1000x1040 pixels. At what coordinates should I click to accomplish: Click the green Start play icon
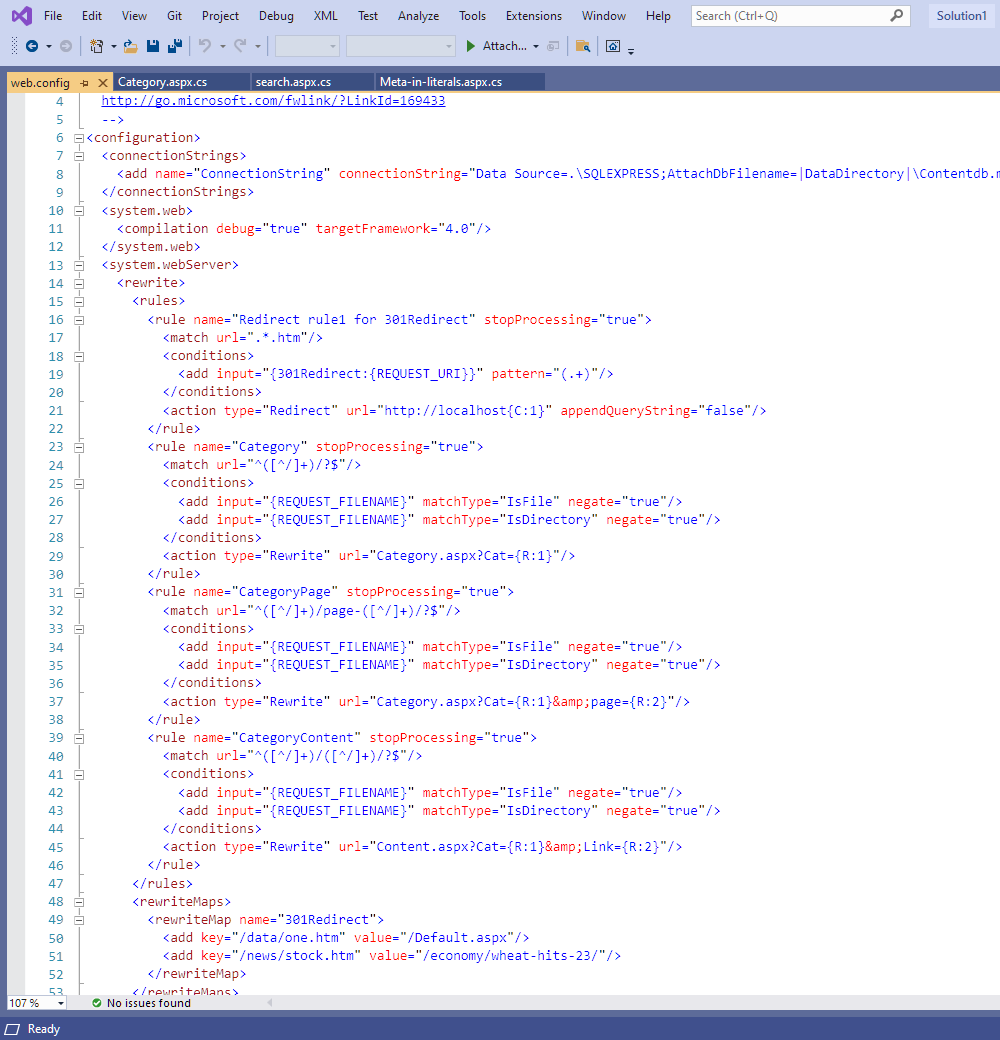(471, 46)
